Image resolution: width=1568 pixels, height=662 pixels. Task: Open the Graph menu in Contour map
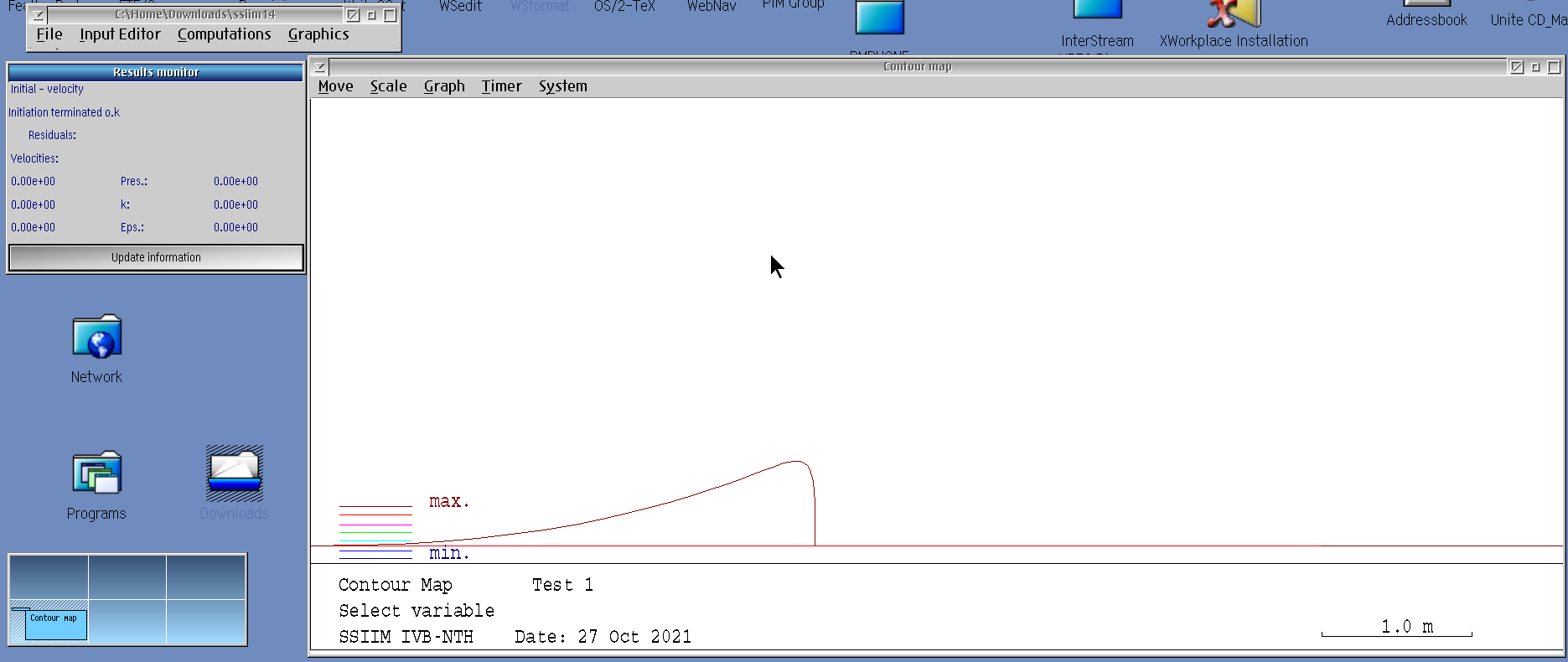click(444, 86)
